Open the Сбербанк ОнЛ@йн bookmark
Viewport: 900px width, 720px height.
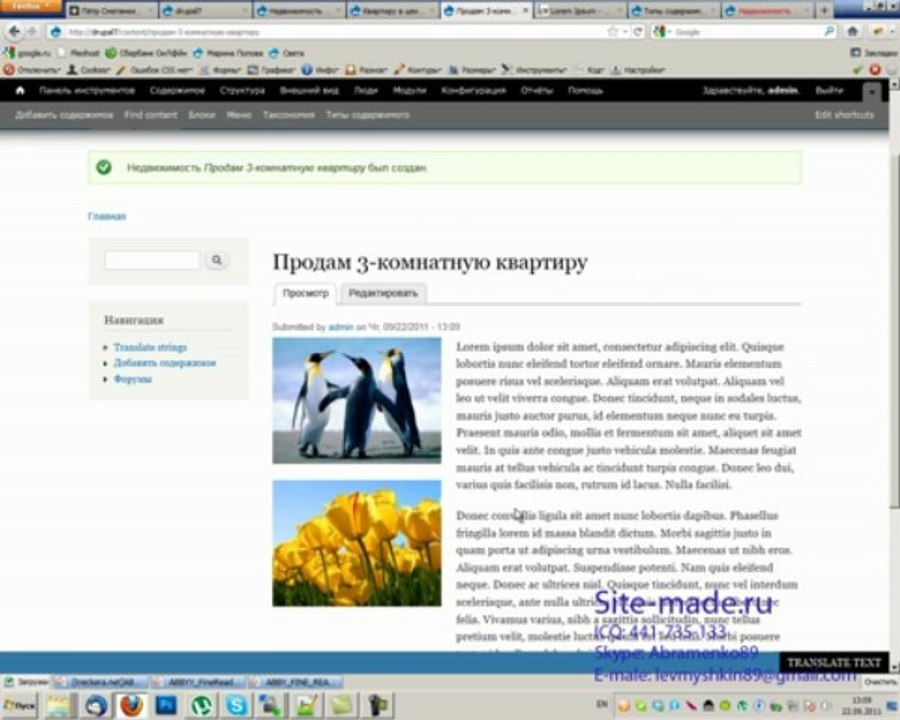point(146,53)
